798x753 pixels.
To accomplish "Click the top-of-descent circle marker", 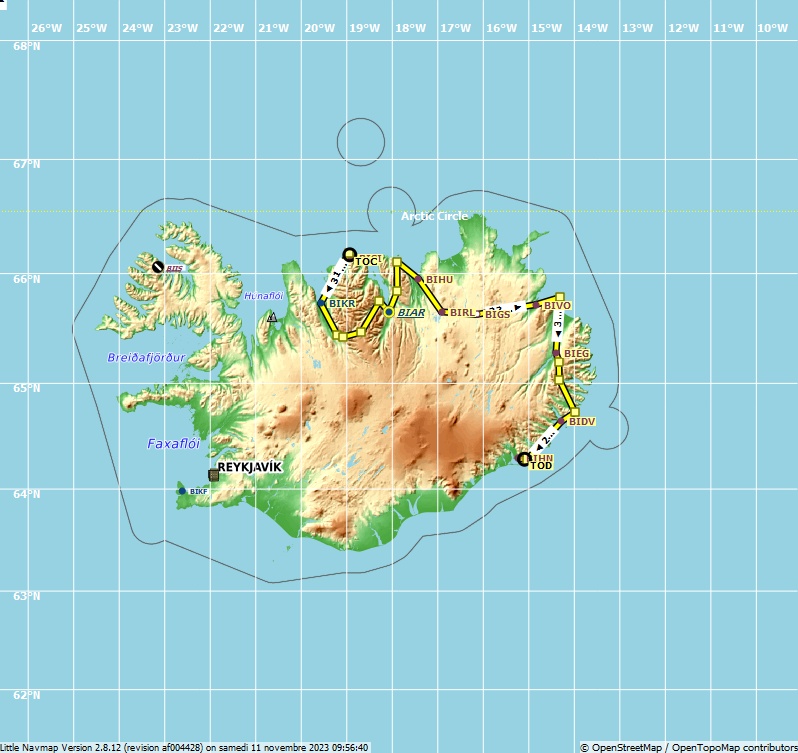I will 524,459.
